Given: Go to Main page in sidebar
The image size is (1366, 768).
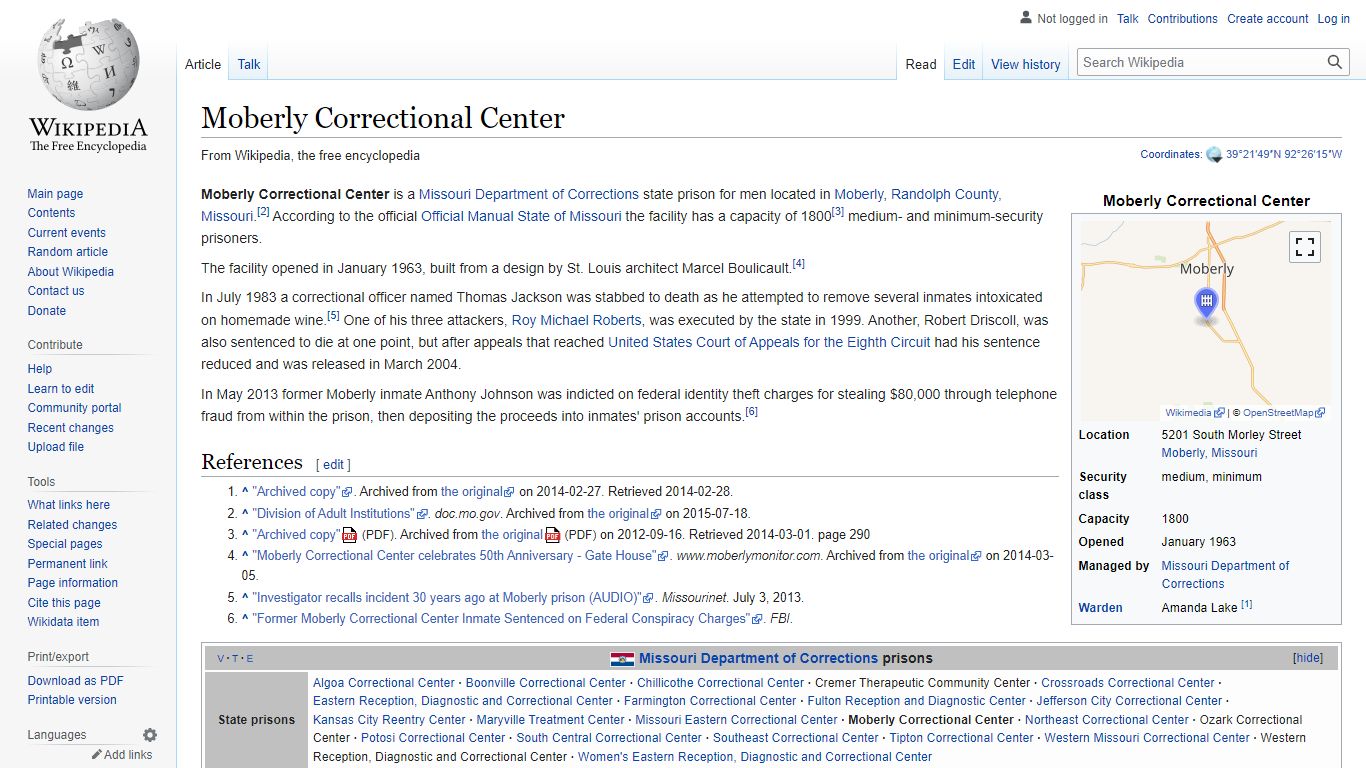Looking at the screenshot, I should pos(55,194).
